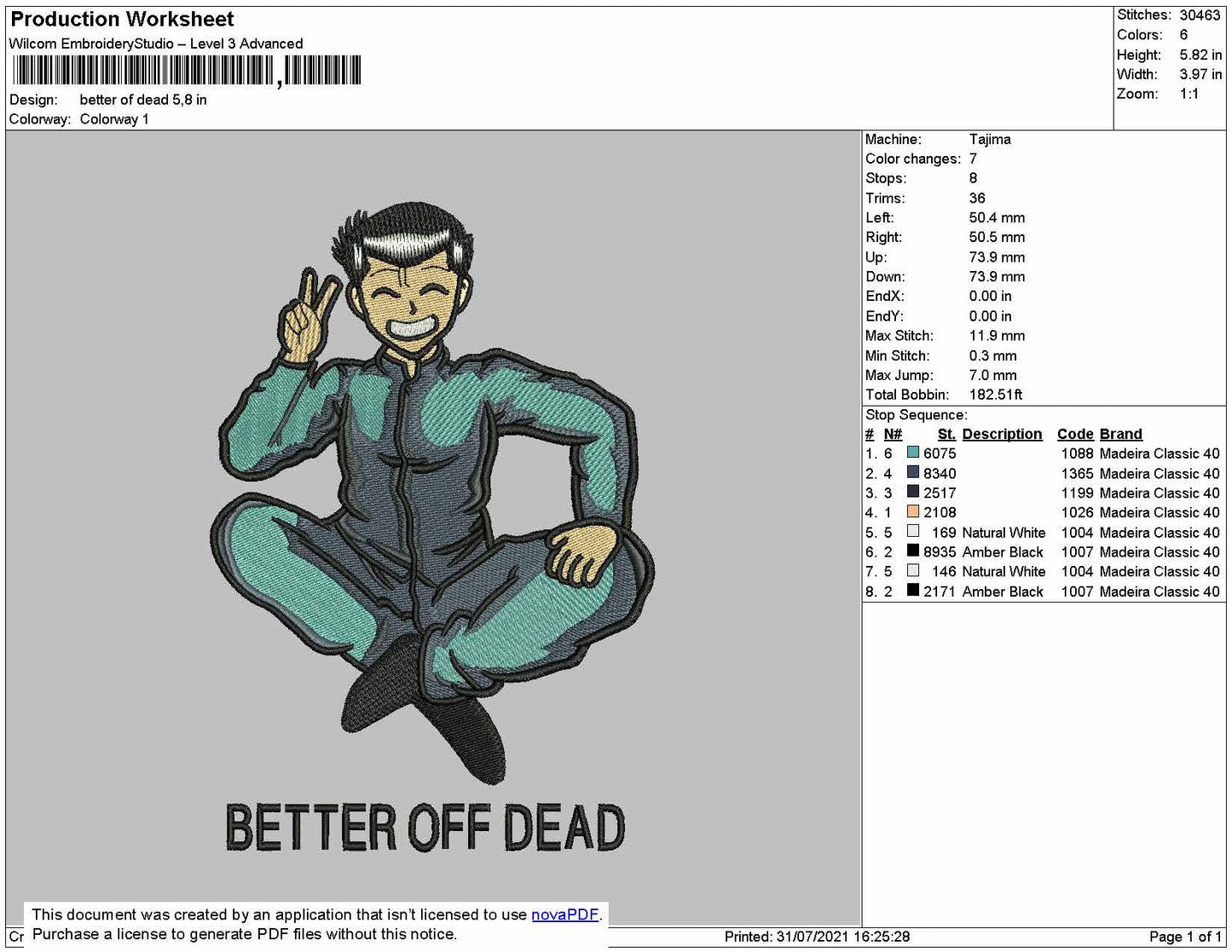Click the Width value 3.97 in
Screen dimensions: 1232x952
point(1200,74)
